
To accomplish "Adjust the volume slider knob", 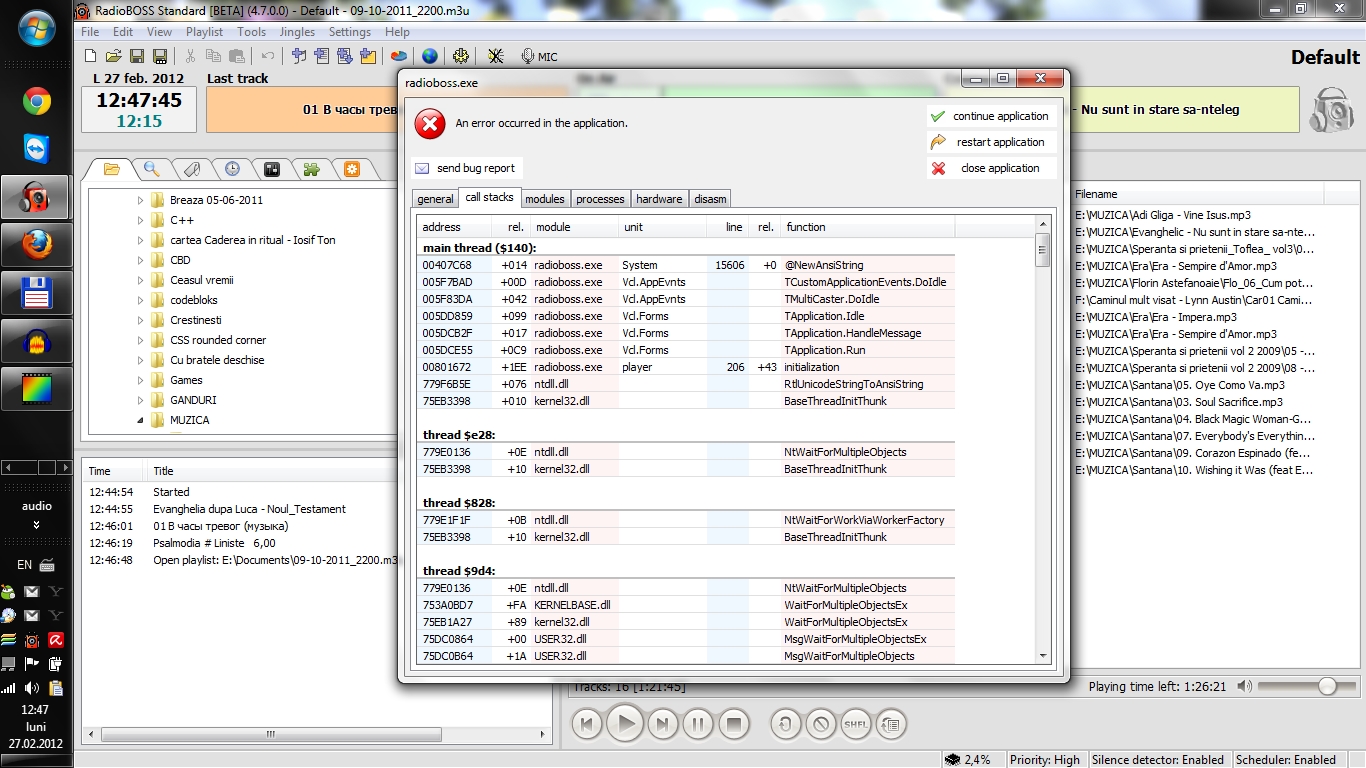I will (1327, 686).
